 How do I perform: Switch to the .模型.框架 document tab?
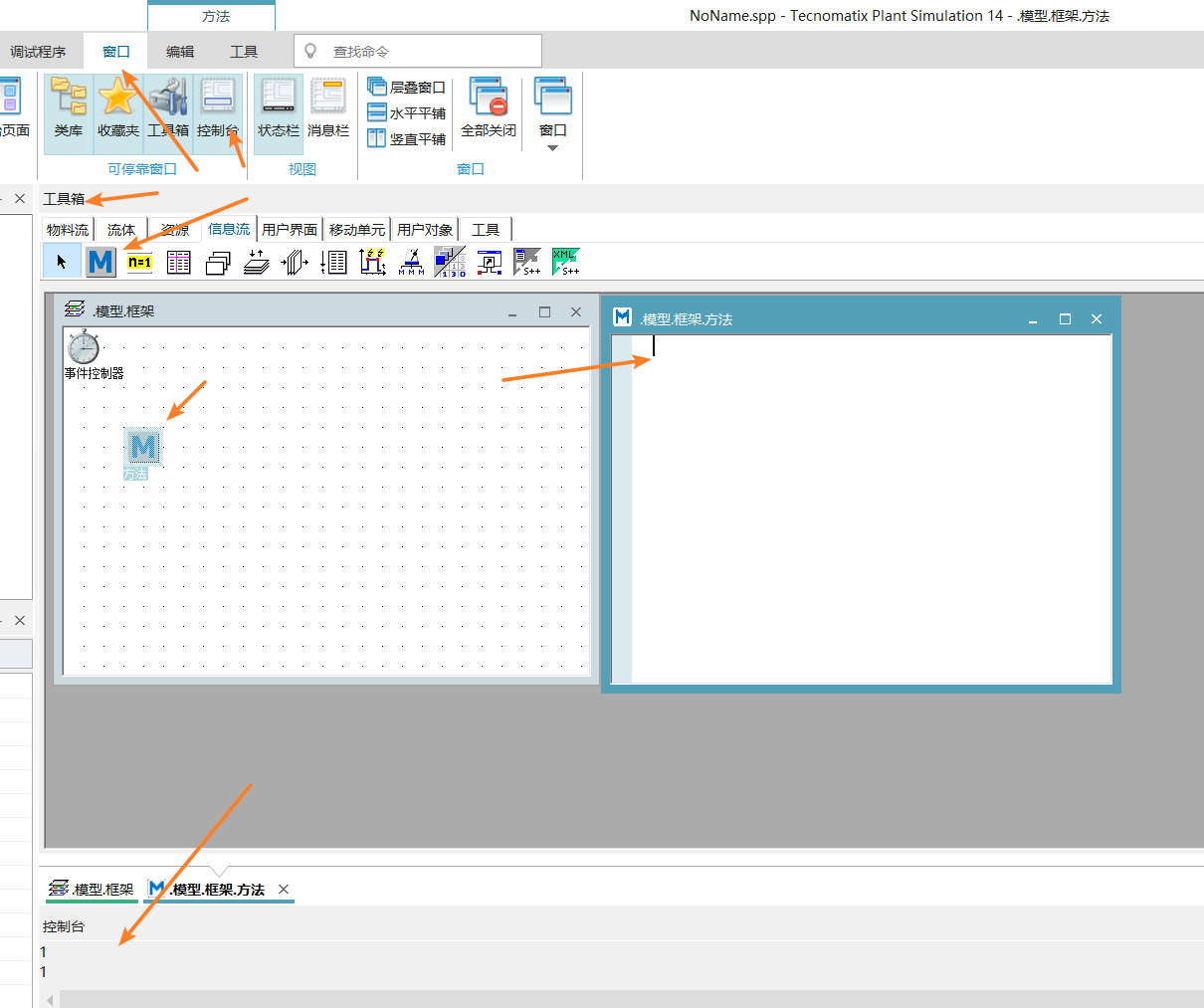pos(90,889)
